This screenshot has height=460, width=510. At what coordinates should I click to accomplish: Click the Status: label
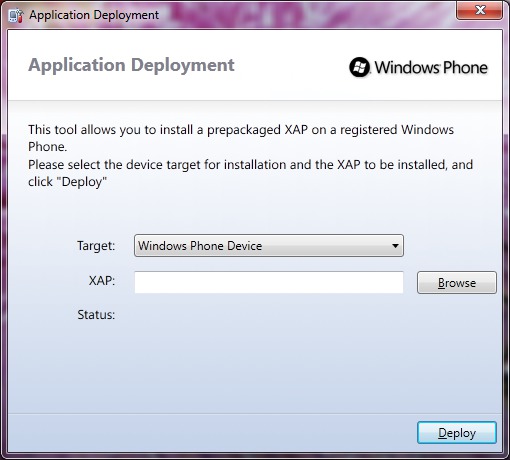pyautogui.click(x=96, y=315)
